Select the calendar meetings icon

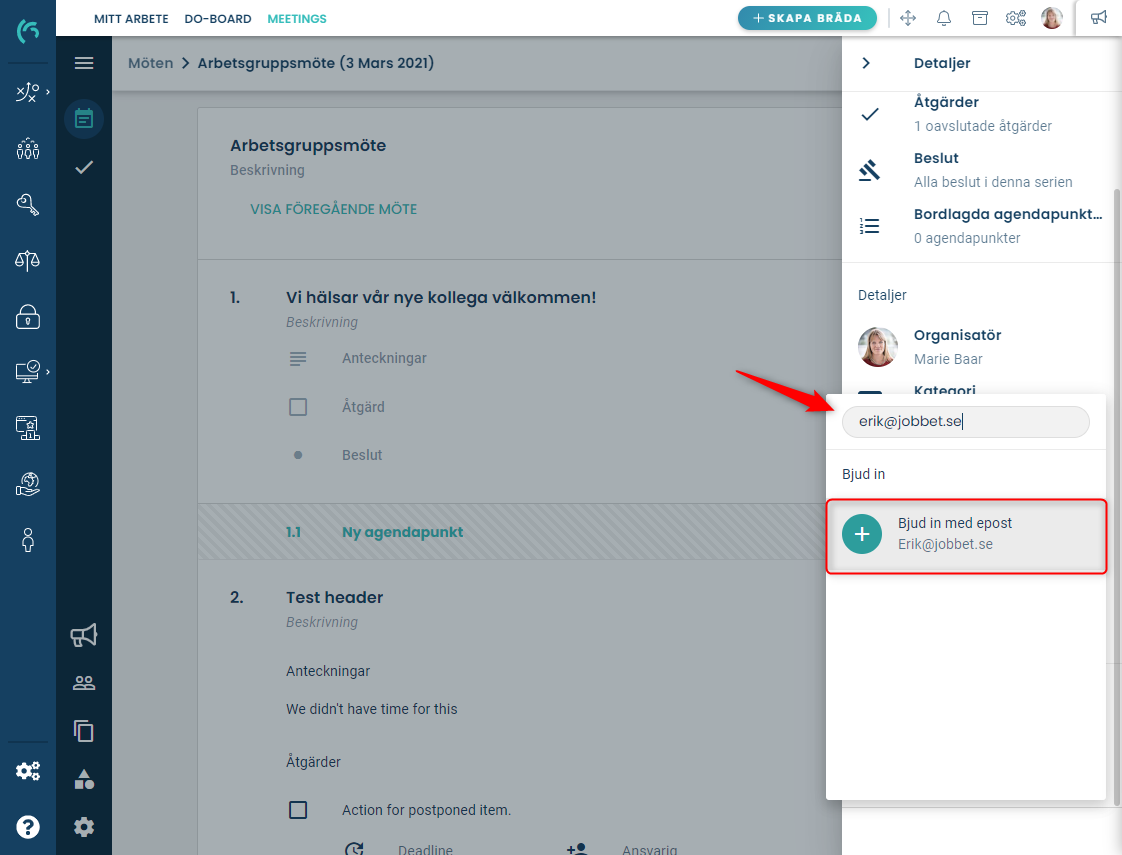84,119
